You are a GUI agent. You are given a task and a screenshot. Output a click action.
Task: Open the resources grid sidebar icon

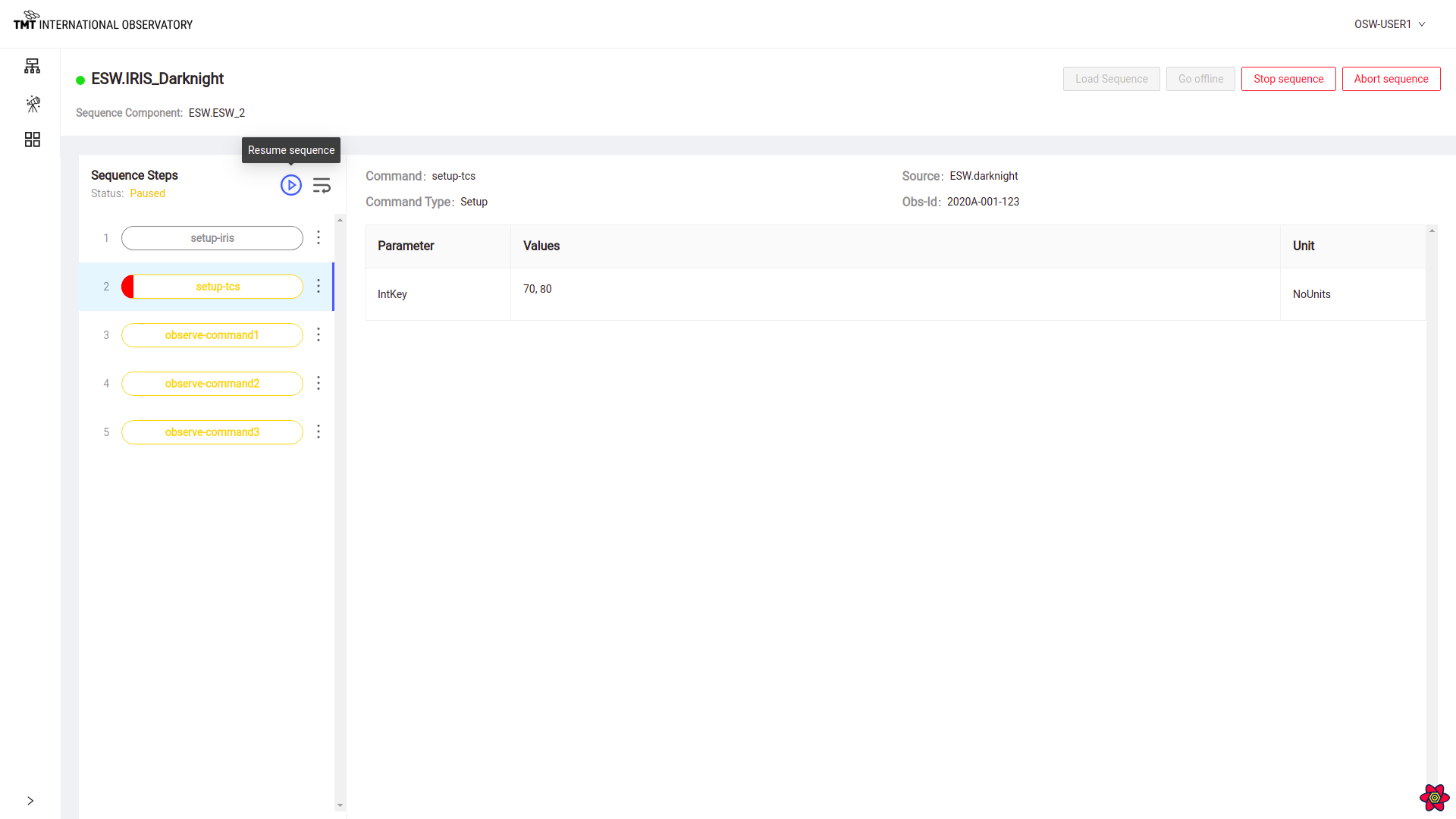pos(32,140)
